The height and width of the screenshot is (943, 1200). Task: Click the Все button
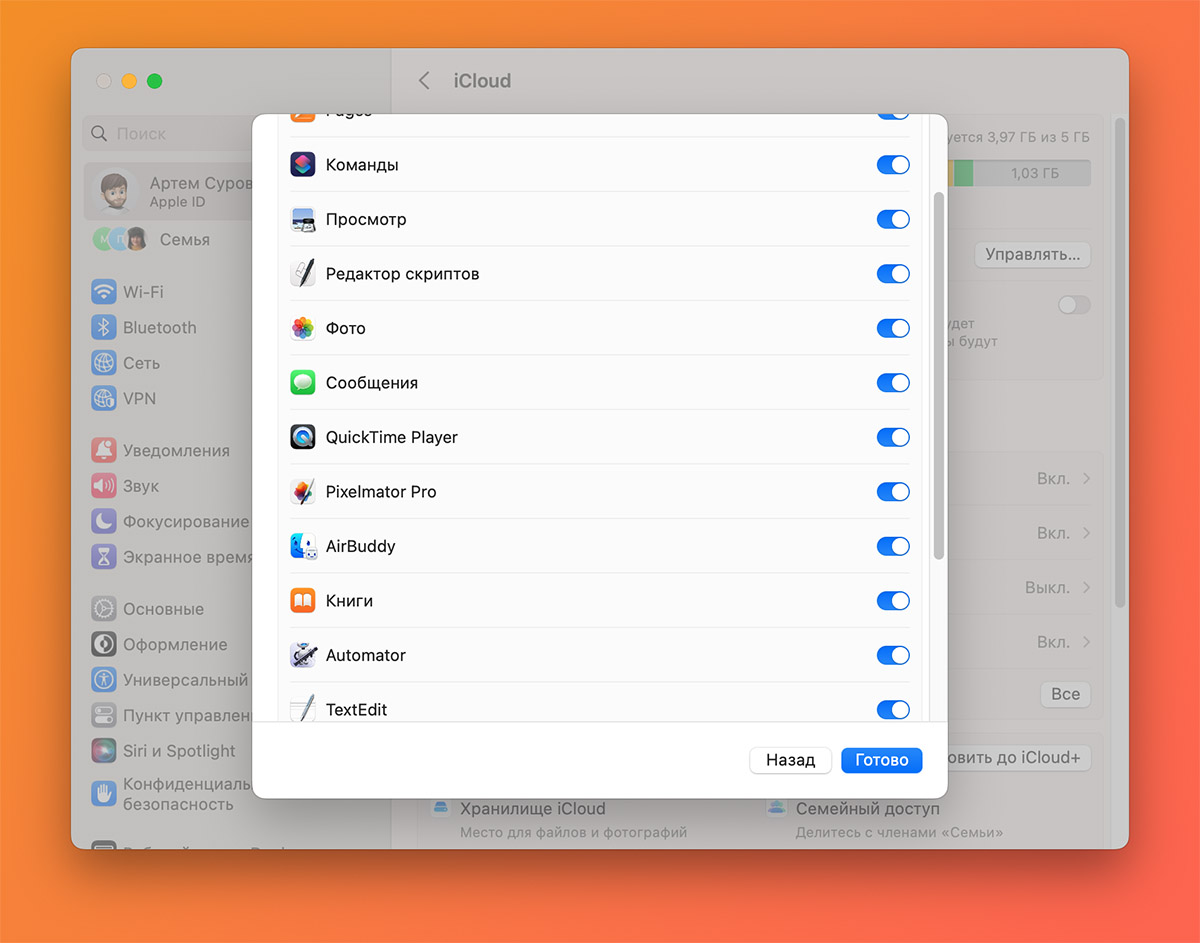pos(1065,694)
